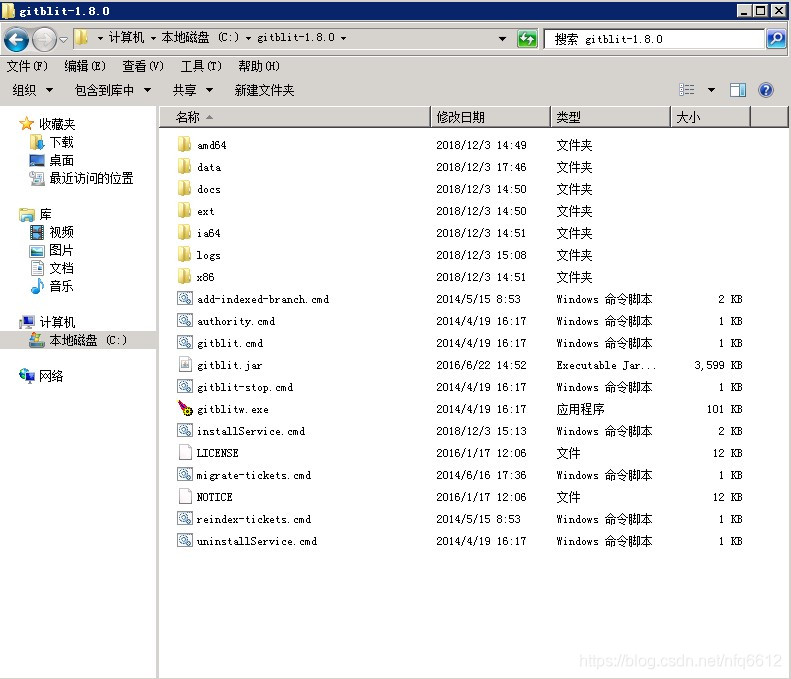
Task: Click the 应用程序 type of gitblitw.exe
Action: (580, 409)
